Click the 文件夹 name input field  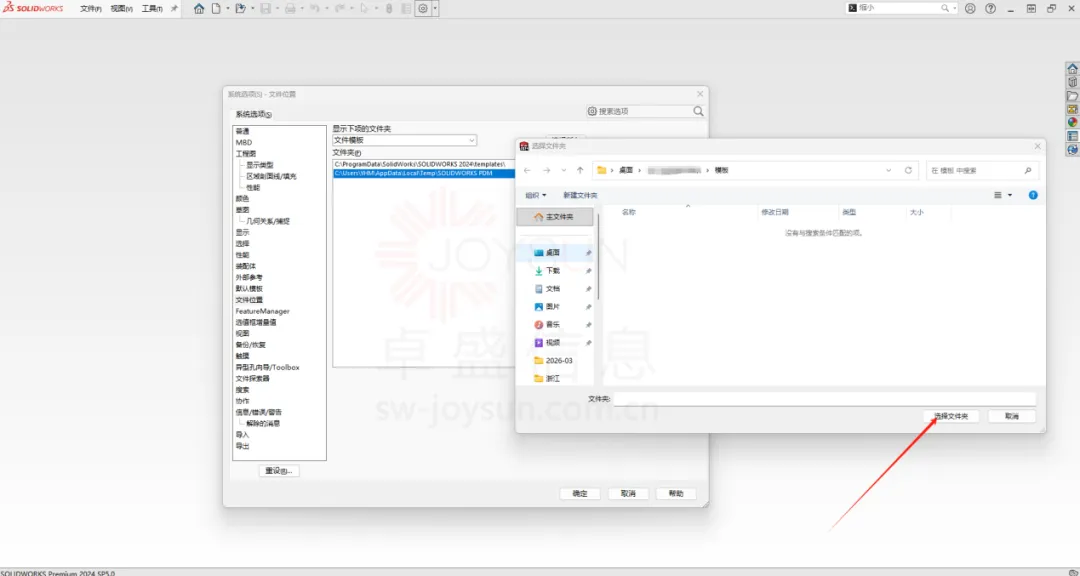point(824,398)
